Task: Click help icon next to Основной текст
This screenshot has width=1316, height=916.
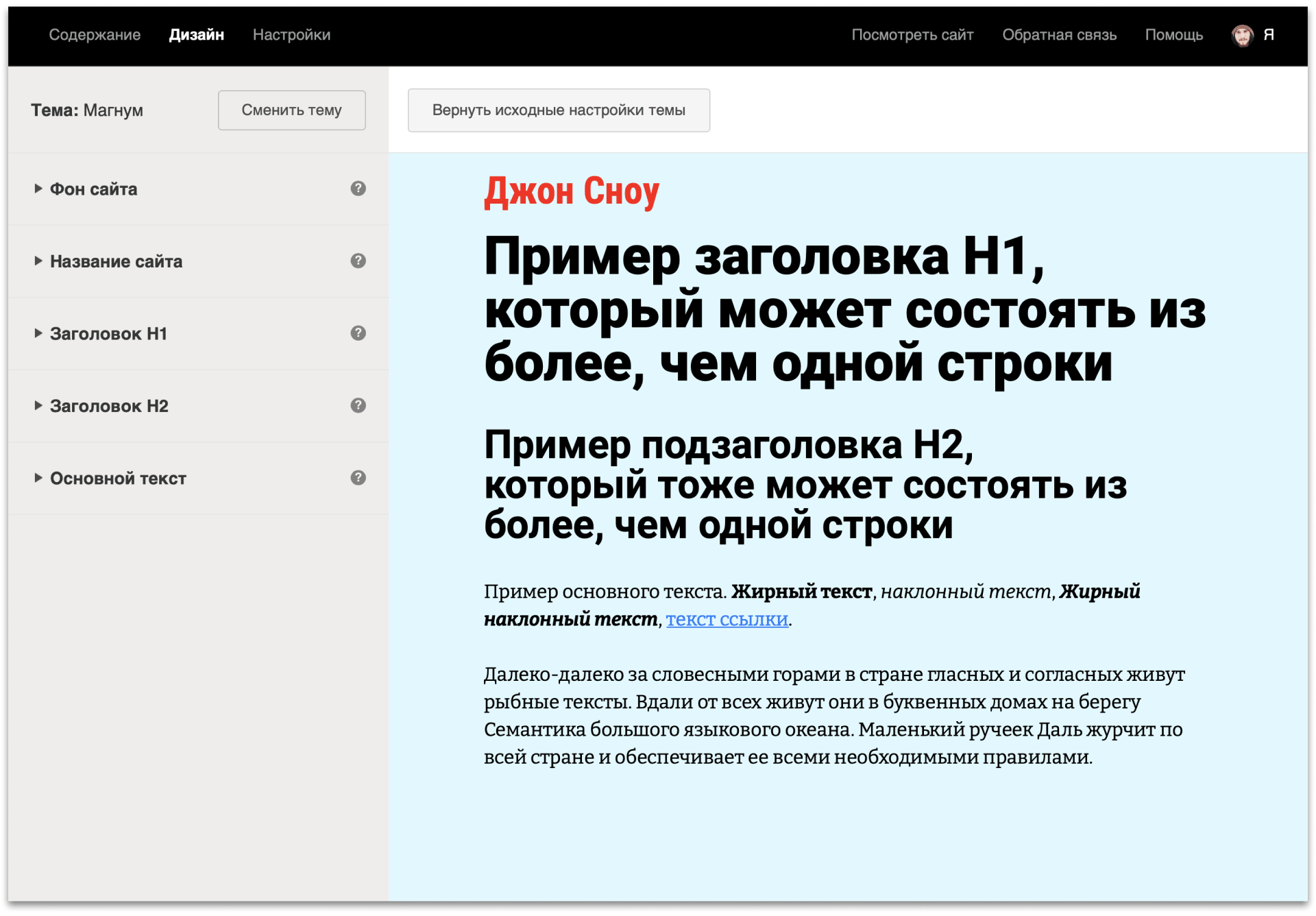Action: [x=358, y=478]
